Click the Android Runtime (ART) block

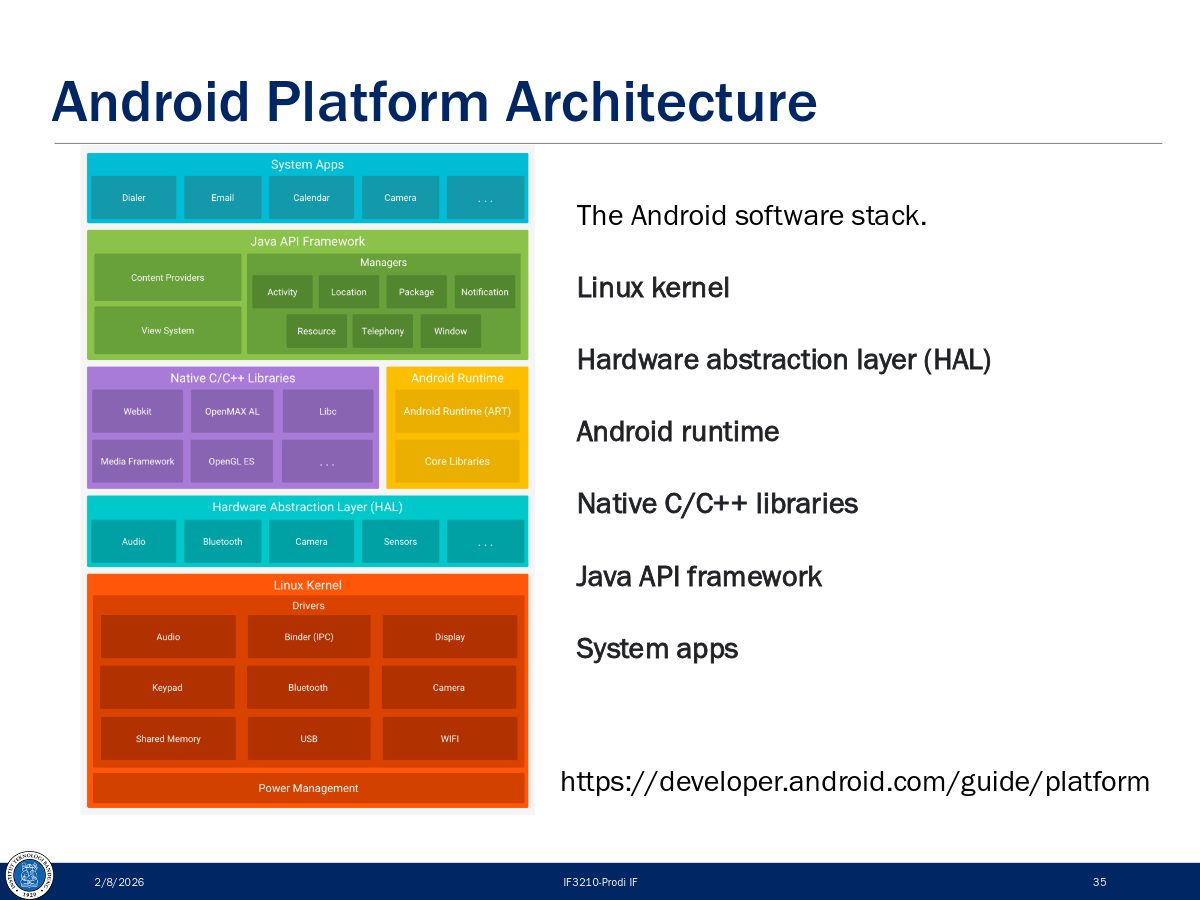click(457, 410)
